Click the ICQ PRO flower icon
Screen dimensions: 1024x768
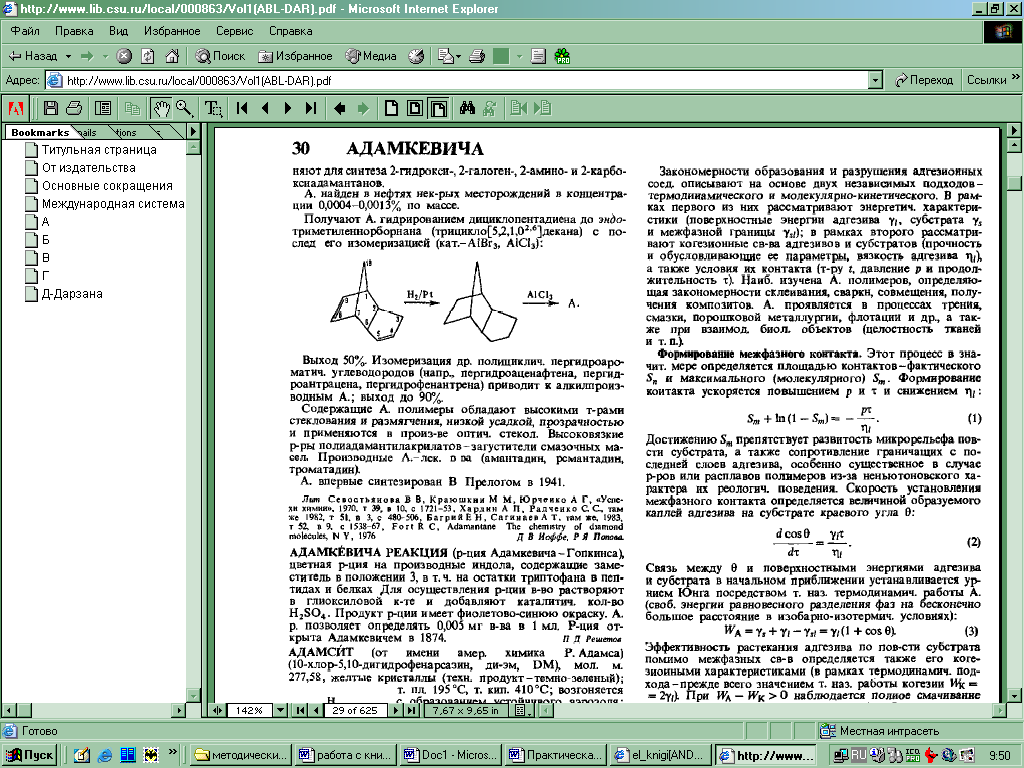[562, 56]
